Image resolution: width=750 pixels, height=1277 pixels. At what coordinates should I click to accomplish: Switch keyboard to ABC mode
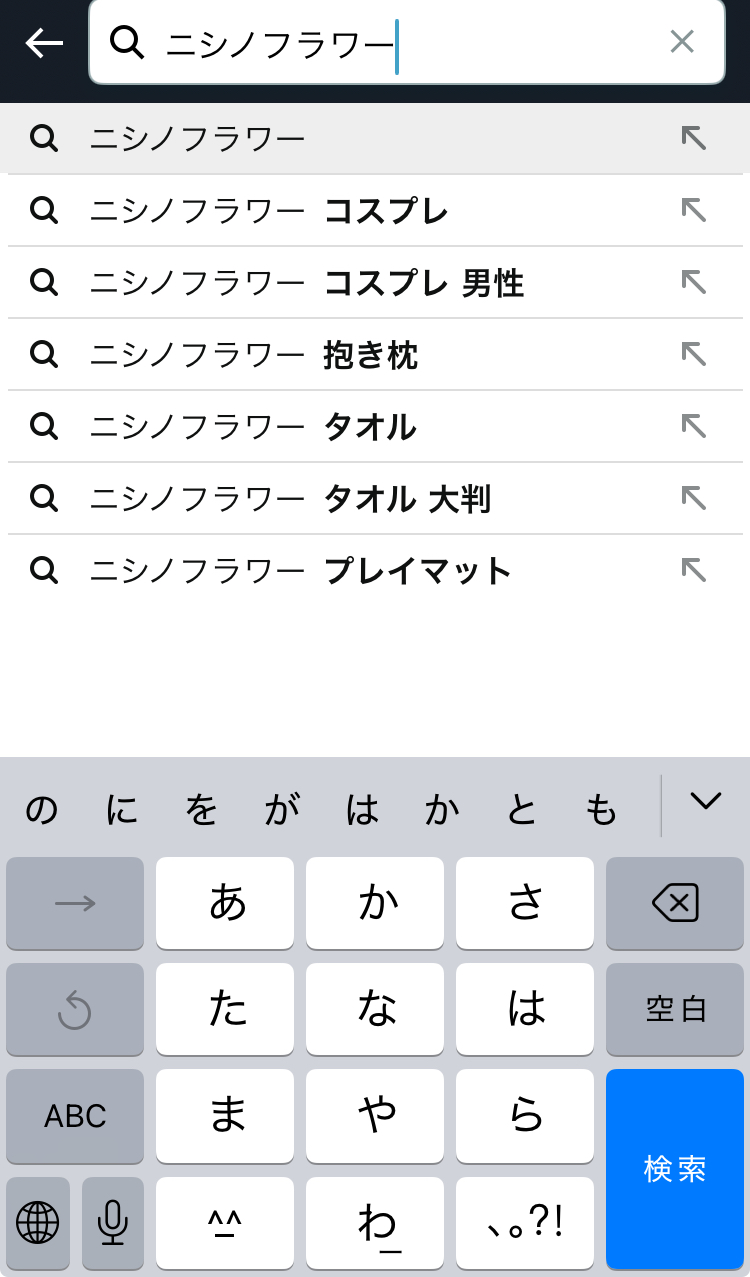click(x=75, y=1116)
